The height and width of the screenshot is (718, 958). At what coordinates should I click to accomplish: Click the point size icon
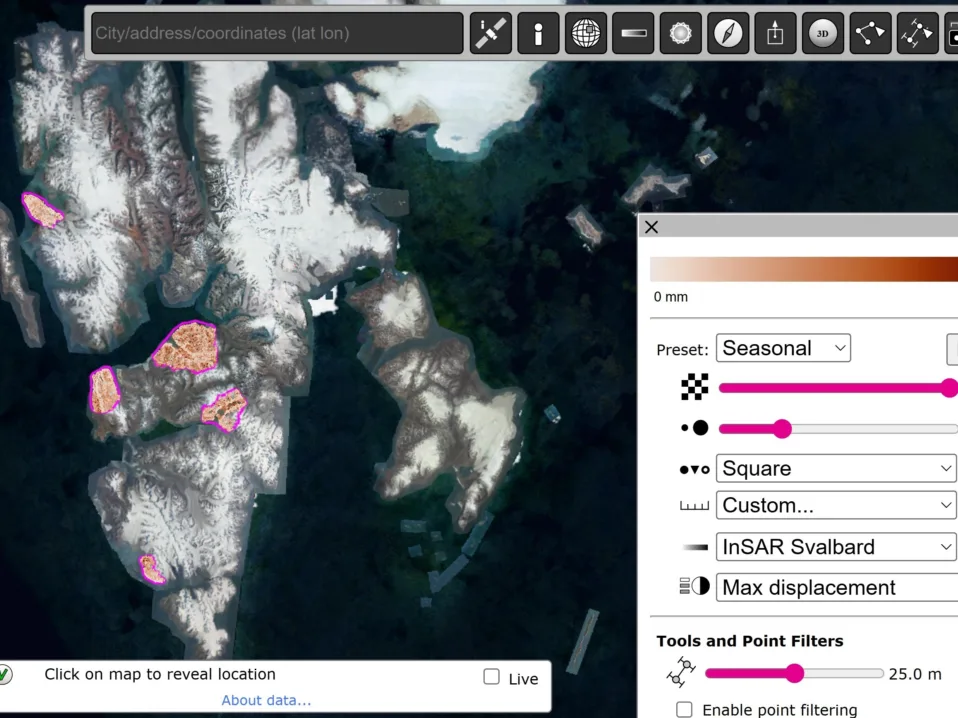pyautogui.click(x=695, y=428)
